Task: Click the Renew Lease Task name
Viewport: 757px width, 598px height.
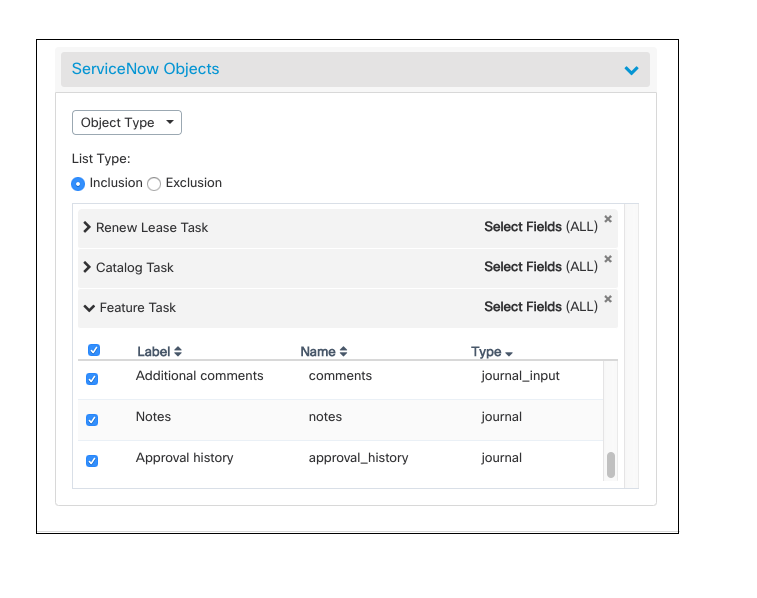Action: coord(152,227)
